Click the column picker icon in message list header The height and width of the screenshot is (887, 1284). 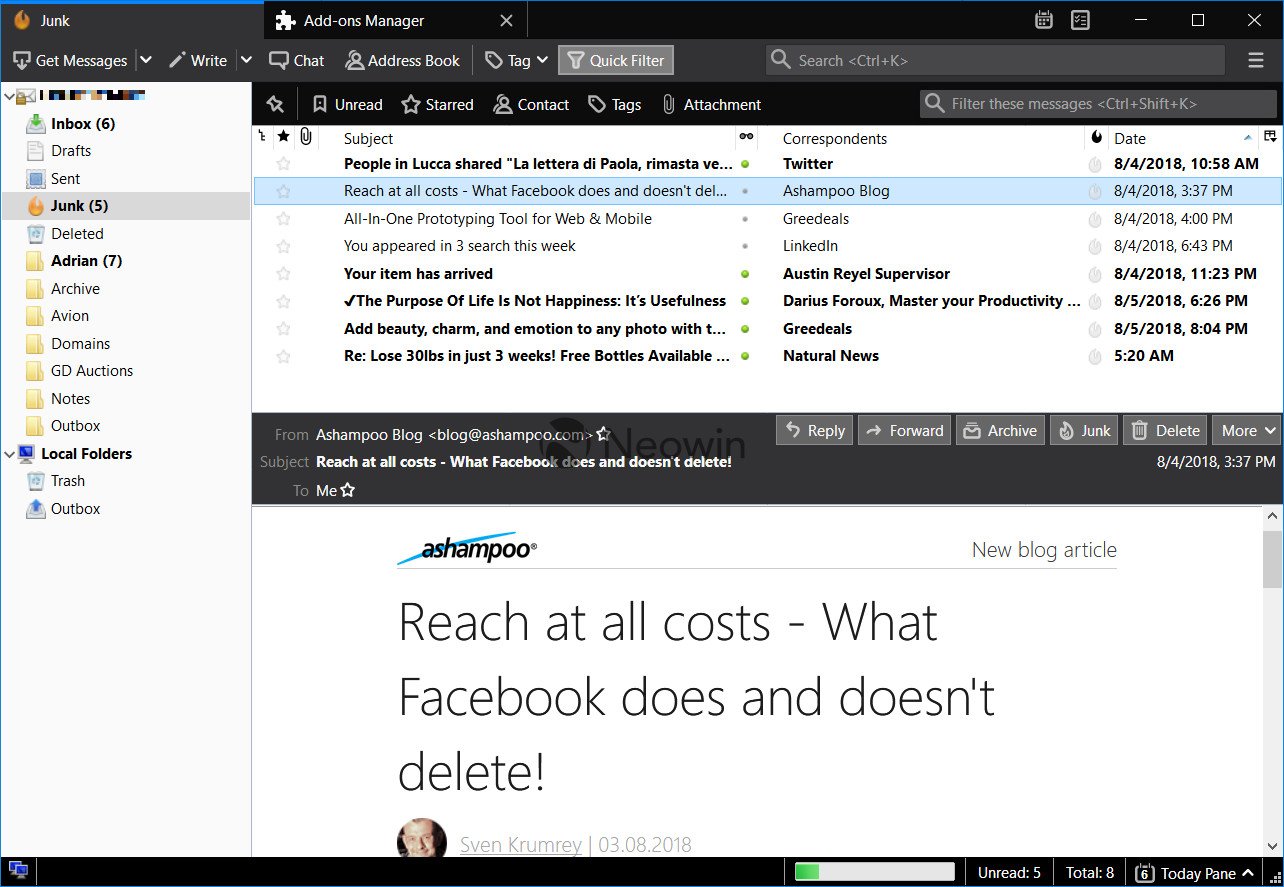(1270, 137)
